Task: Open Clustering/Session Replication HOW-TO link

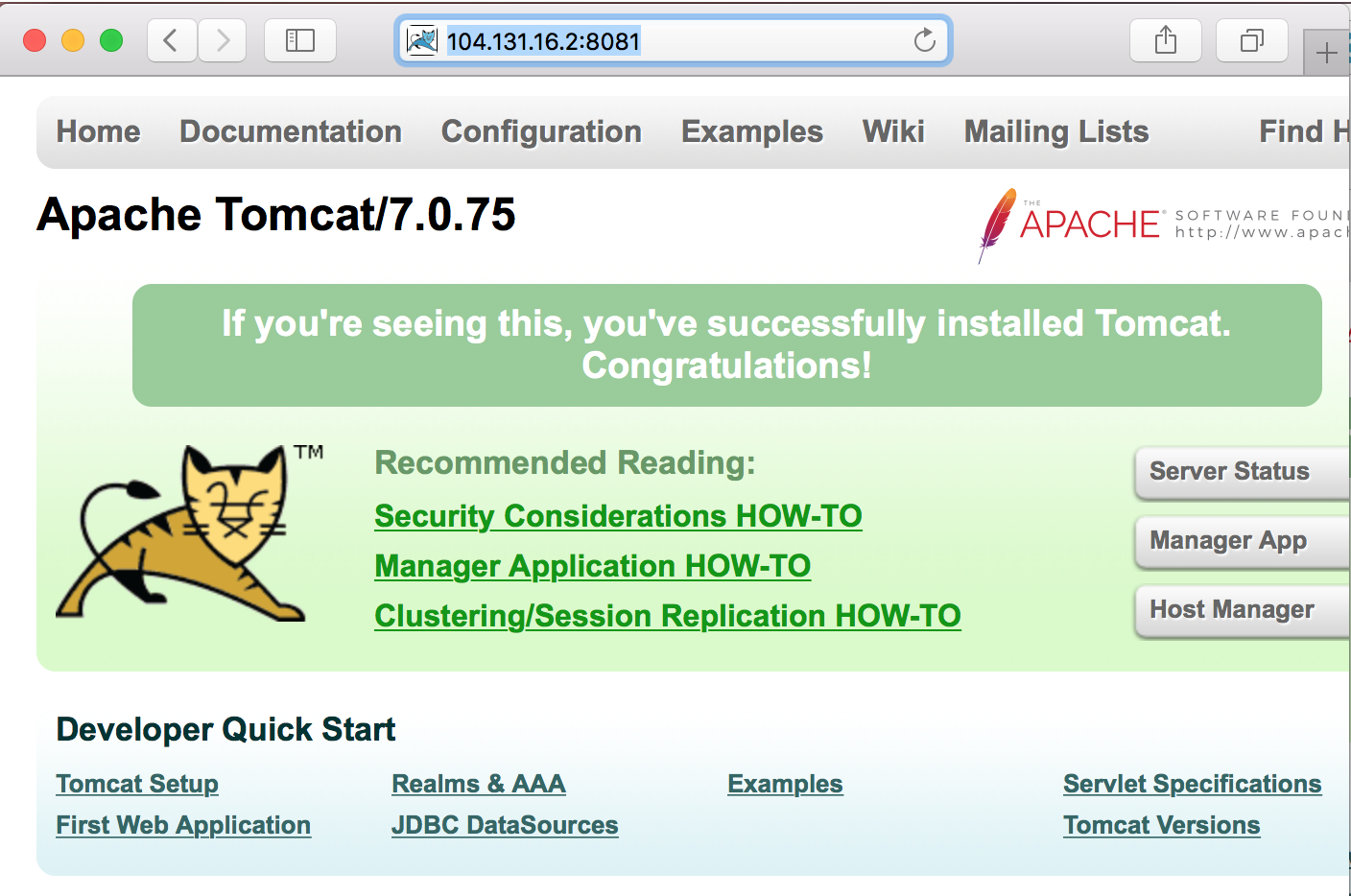Action: (668, 616)
